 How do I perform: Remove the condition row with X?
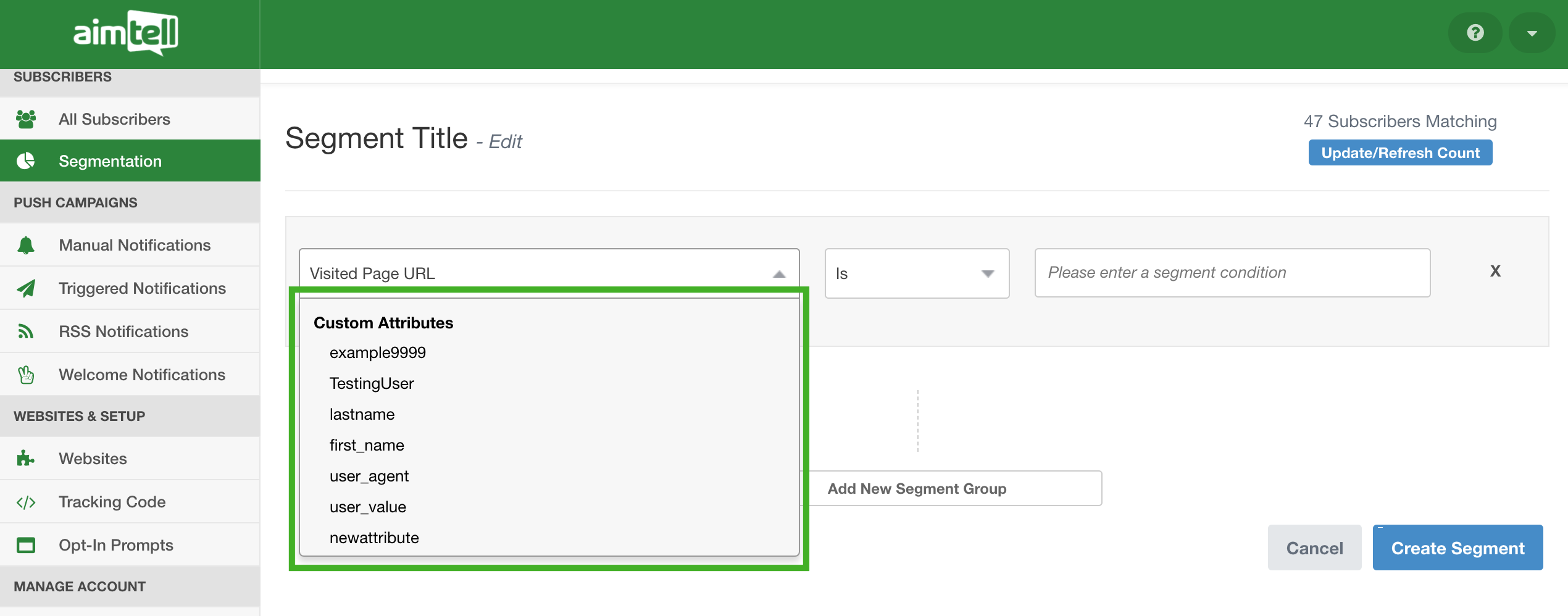[1495, 271]
